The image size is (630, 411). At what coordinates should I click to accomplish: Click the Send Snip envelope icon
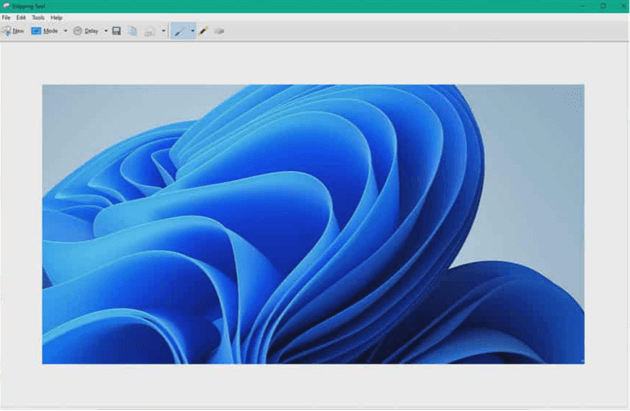click(x=150, y=31)
